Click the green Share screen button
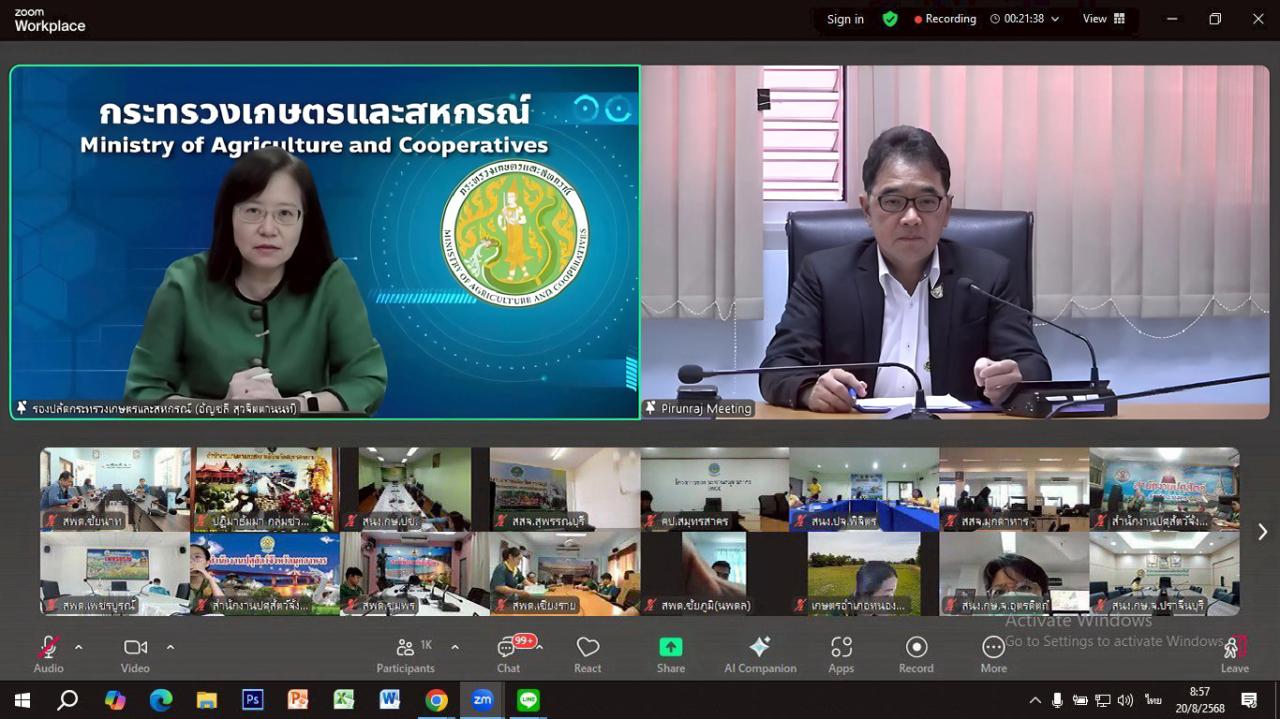This screenshot has width=1280, height=719. click(670, 655)
